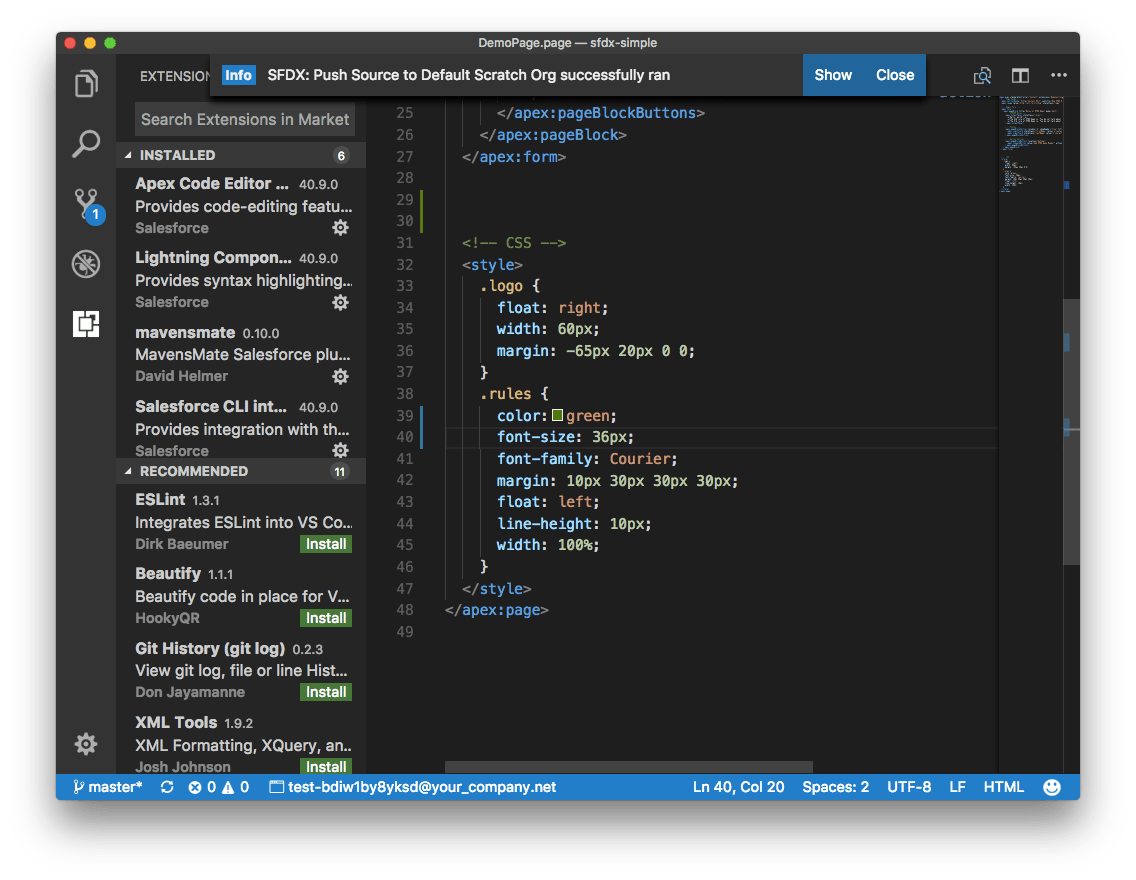Open gear menu for Apex Code Editor

341,228
